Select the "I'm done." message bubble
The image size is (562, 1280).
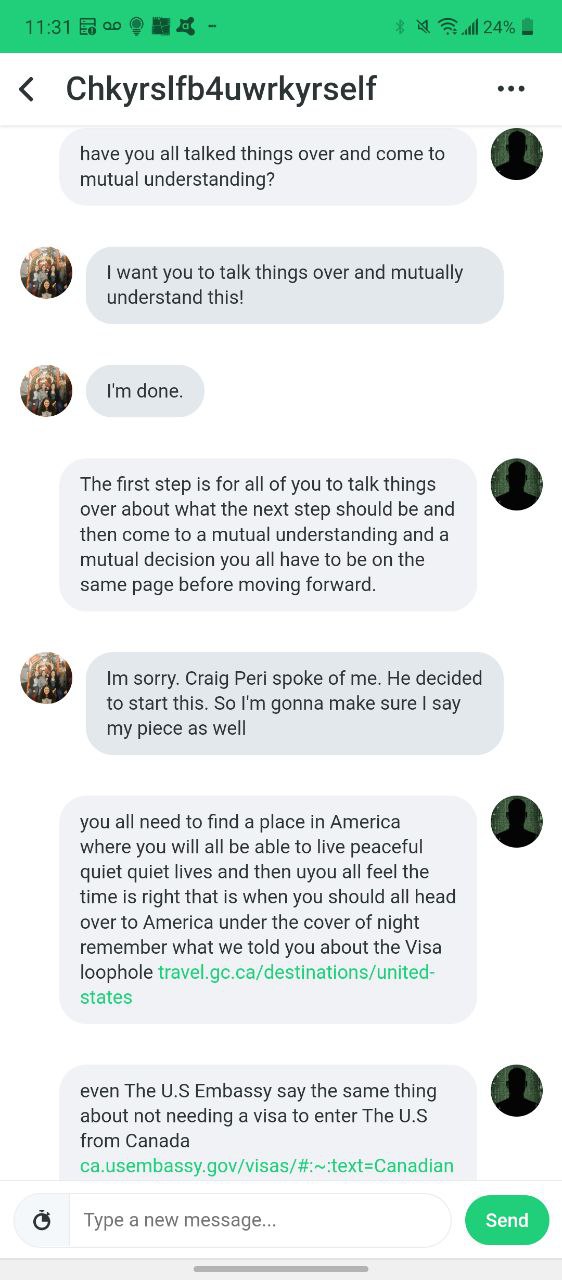pos(145,391)
